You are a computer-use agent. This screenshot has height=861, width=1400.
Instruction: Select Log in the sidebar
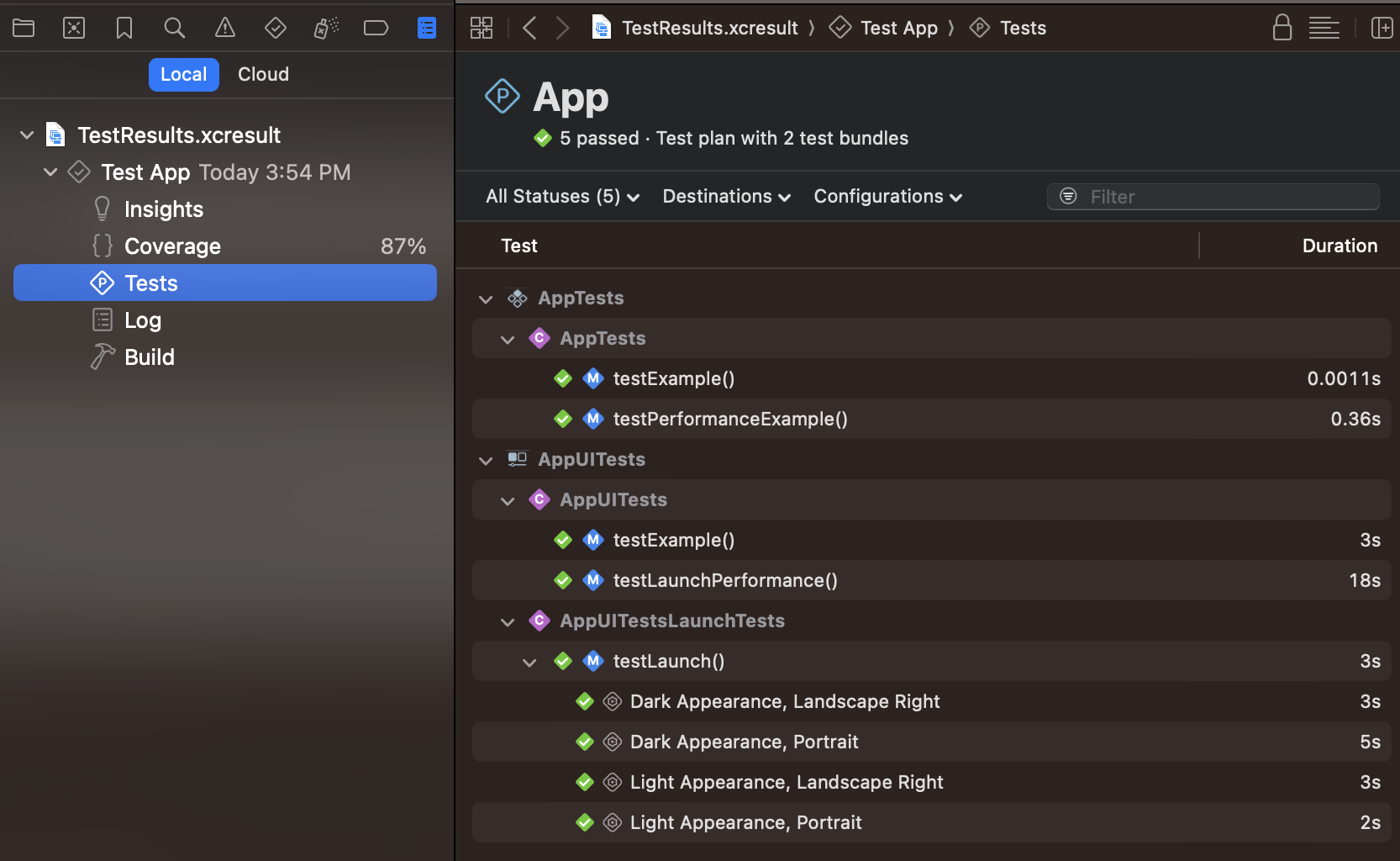[x=225, y=320]
